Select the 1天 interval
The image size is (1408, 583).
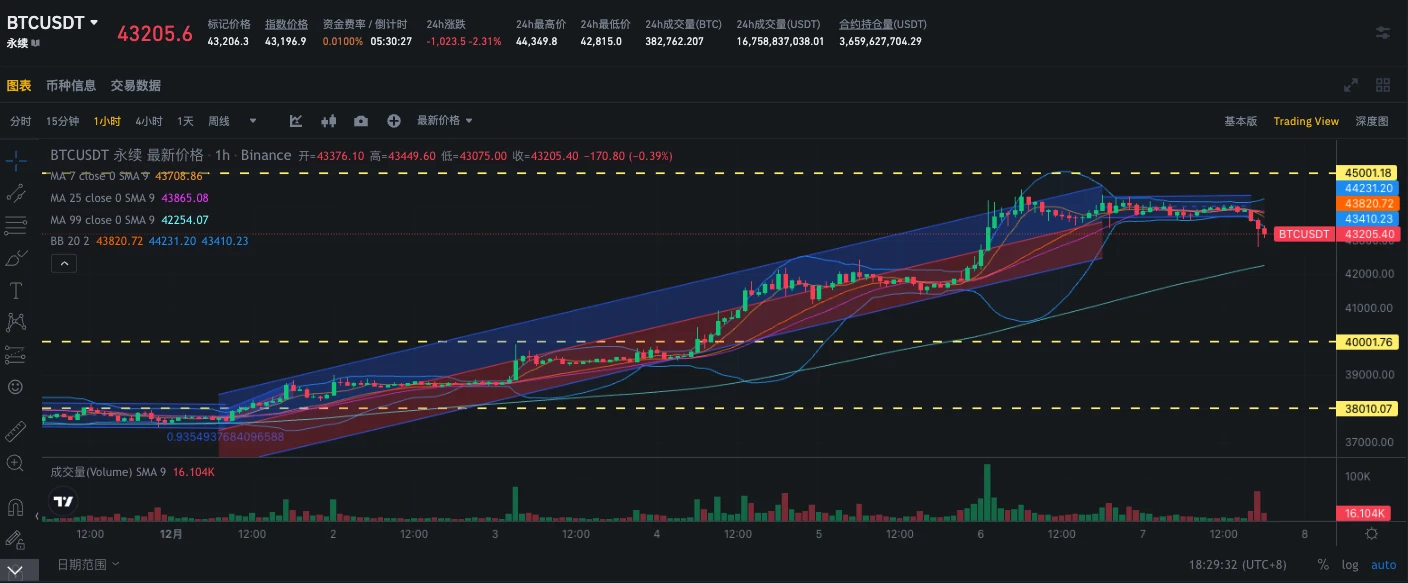click(x=185, y=121)
